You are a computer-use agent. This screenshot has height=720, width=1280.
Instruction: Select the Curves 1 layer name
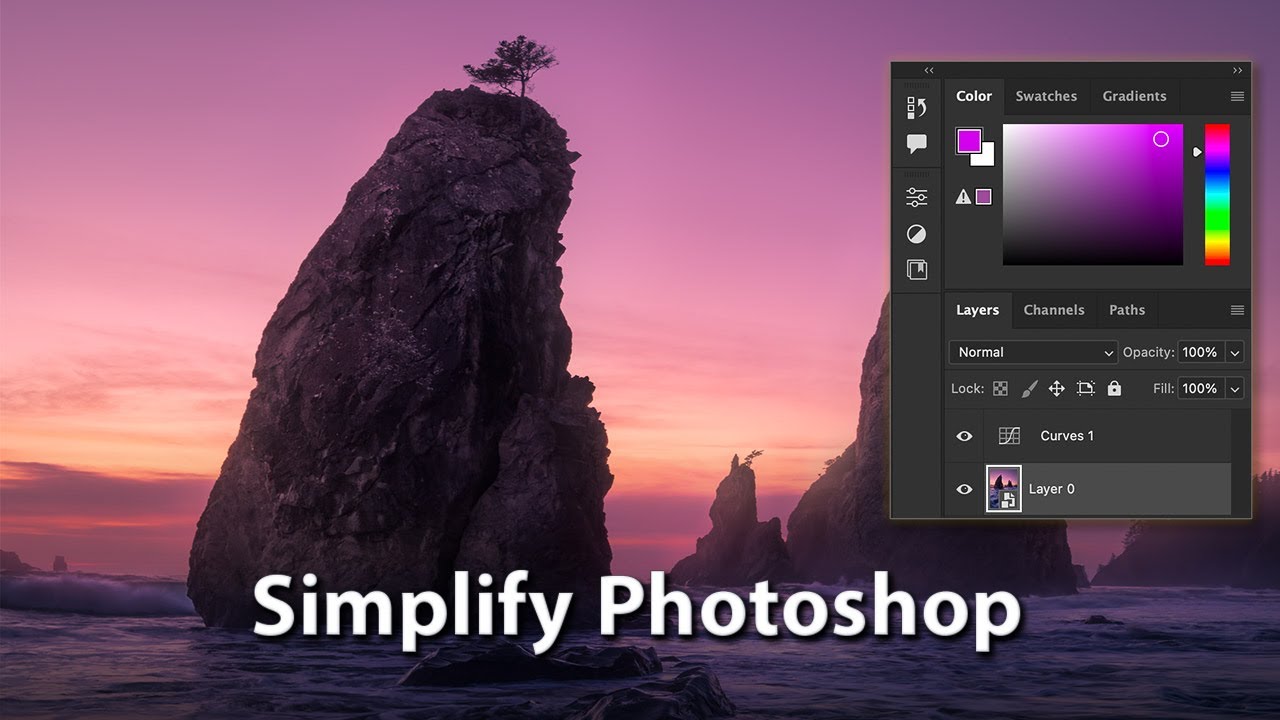tap(1067, 436)
